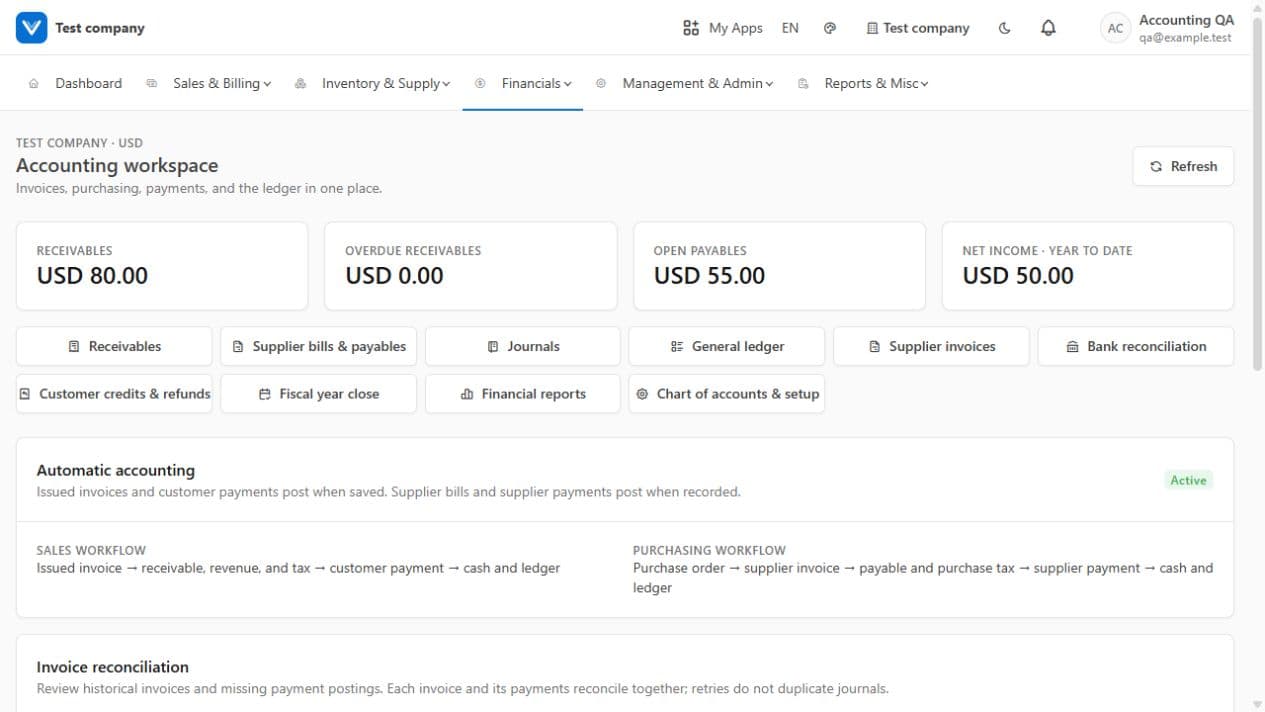Open Bank reconciliation
Screen dimensions: 1265x712
point(1136,347)
